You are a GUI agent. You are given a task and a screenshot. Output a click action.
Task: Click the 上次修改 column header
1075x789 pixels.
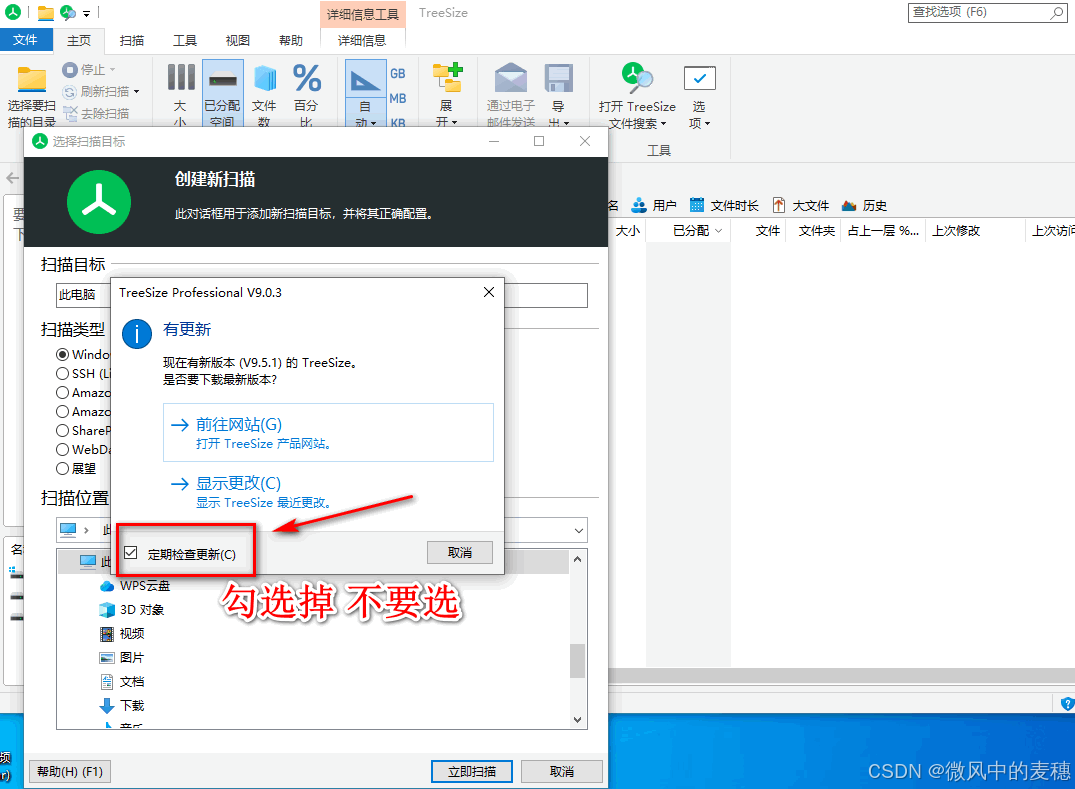pos(974,231)
